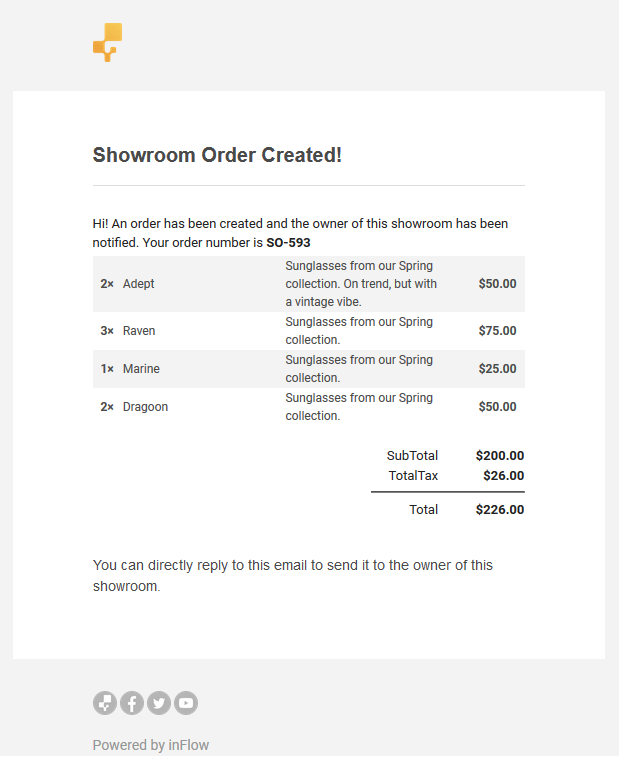Viewport: 619px width, 757px height.
Task: Click the Powered by inFlow link
Action: [x=151, y=745]
